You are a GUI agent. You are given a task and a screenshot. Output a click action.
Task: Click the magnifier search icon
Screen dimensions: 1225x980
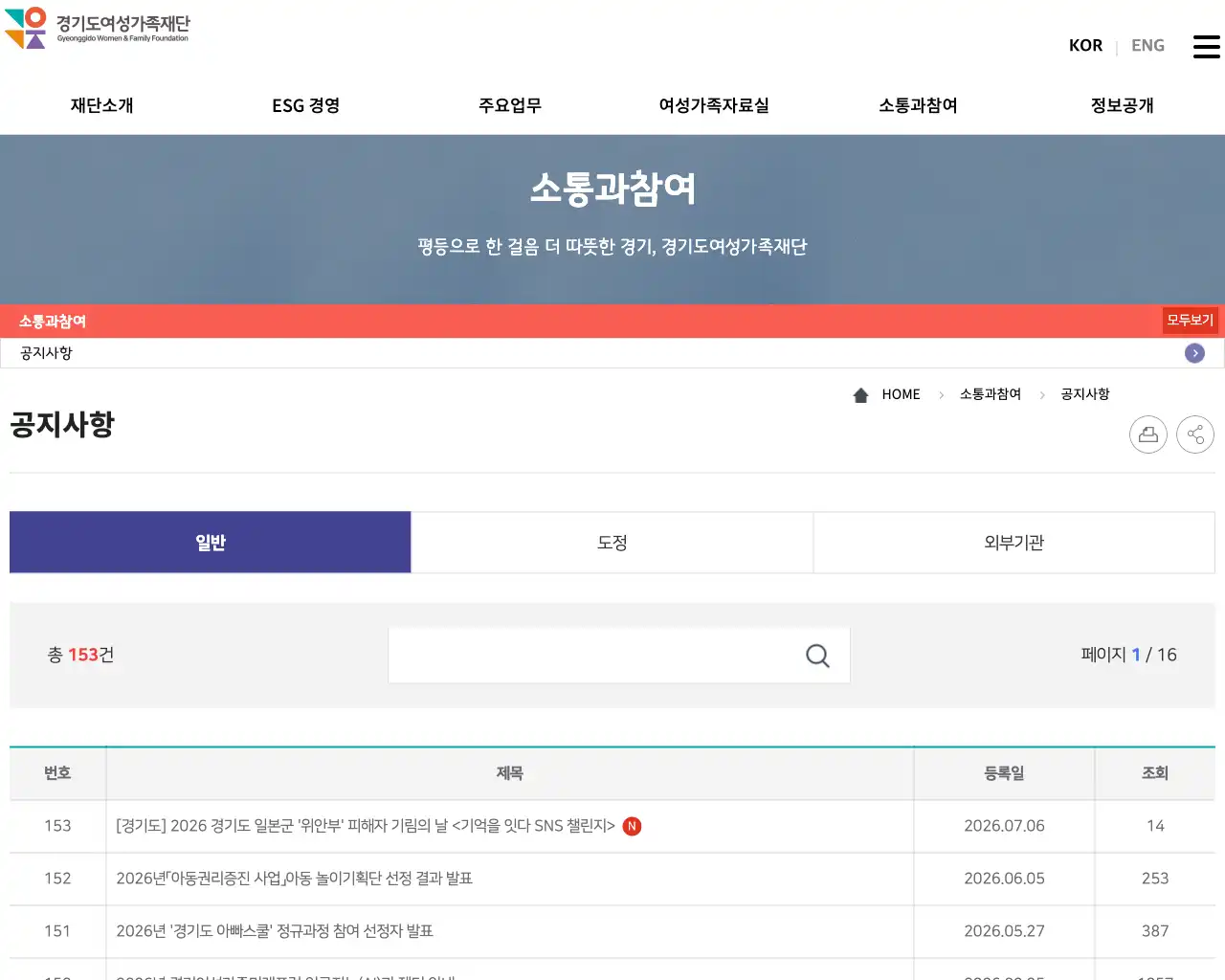[x=817, y=656]
